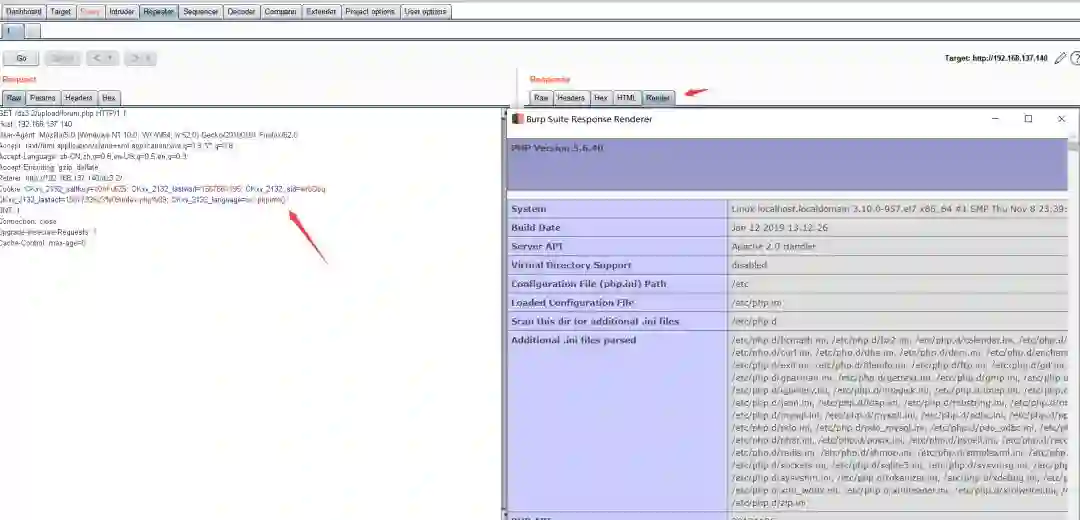Click the System row label
Viewport: 1080px width, 520px height.
[528, 209]
